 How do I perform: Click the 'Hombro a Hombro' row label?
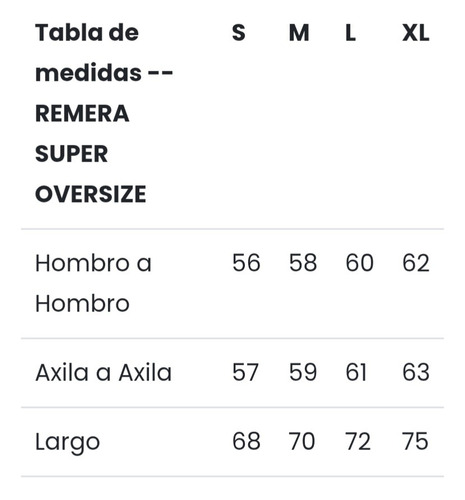(93, 283)
